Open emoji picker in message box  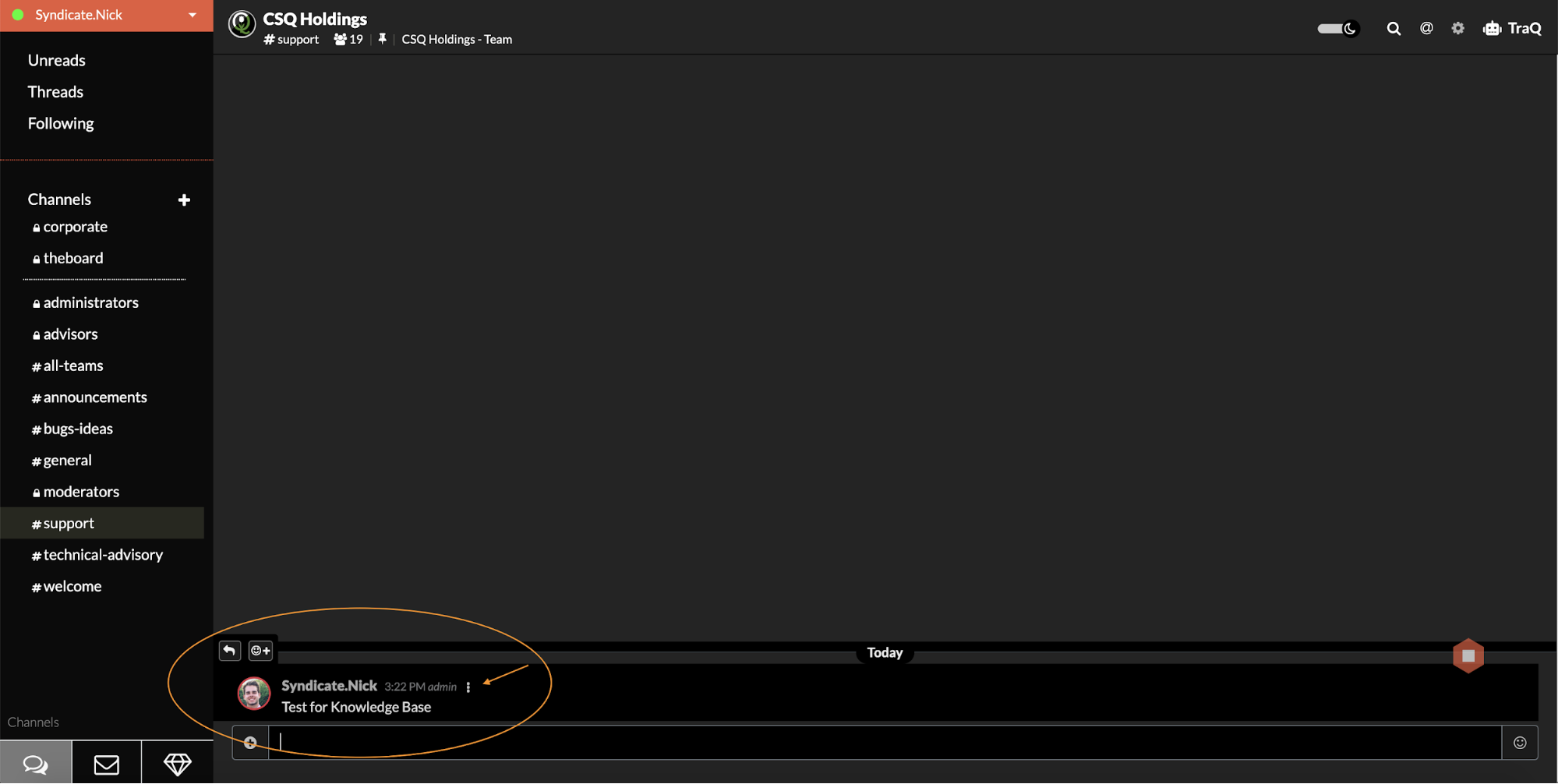(x=1519, y=743)
